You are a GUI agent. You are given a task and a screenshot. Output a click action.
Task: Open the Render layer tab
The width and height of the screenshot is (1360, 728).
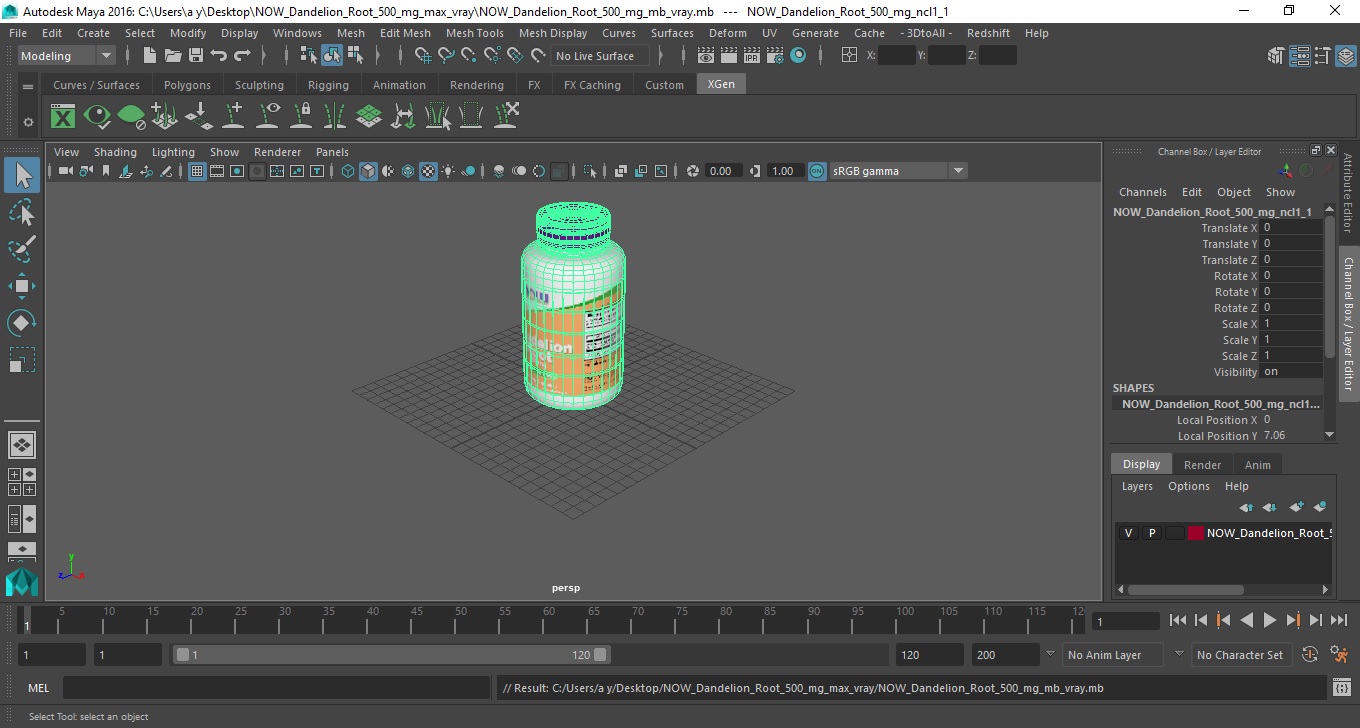(1202, 465)
